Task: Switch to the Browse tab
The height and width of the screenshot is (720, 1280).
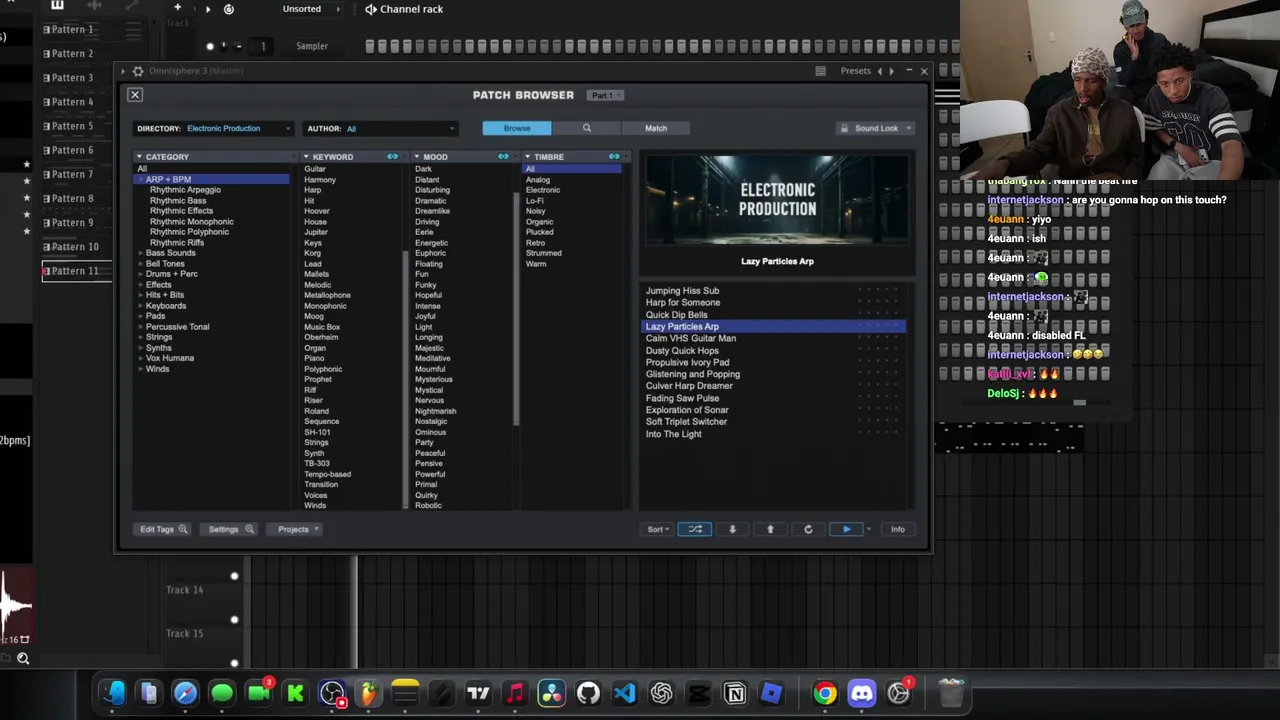Action: 517,128
